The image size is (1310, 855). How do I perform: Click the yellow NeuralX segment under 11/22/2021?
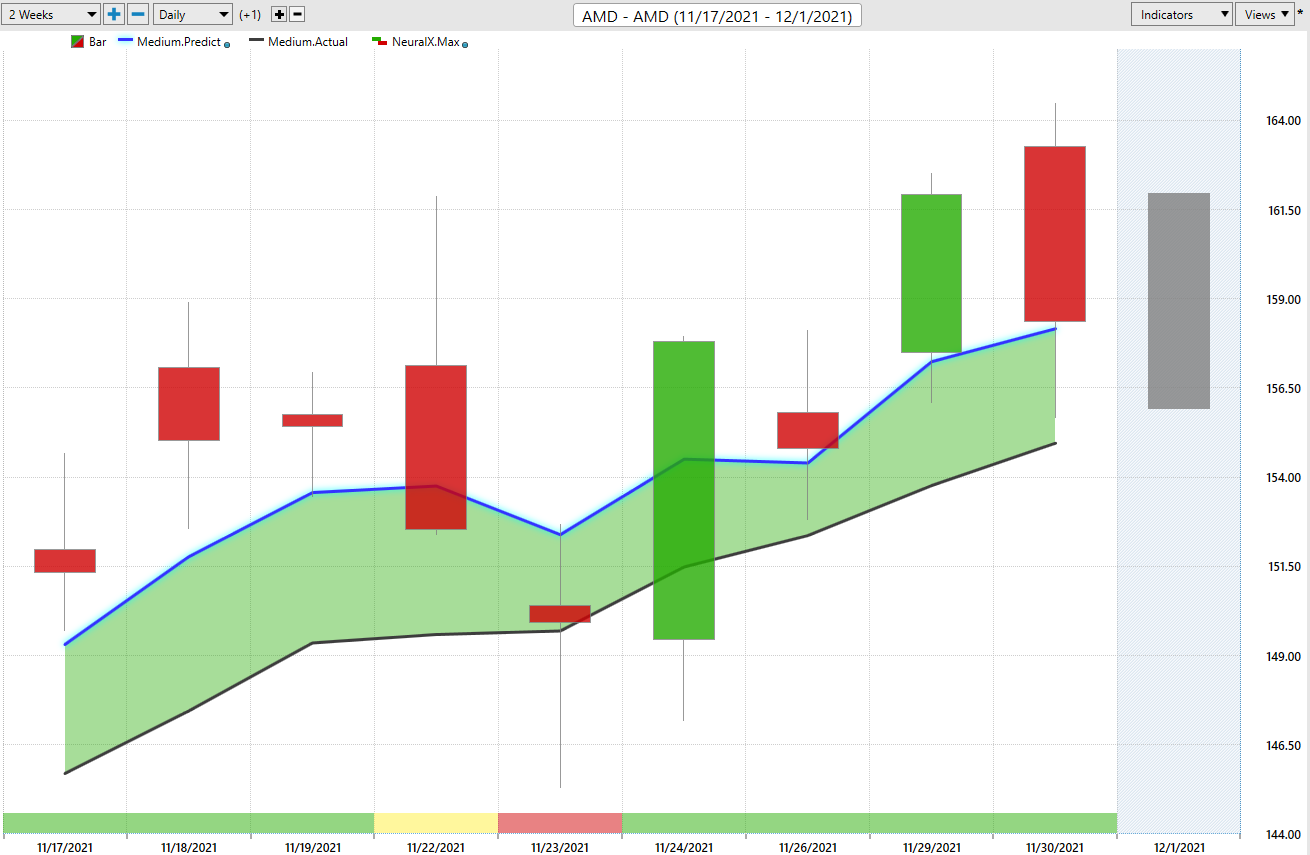[x=436, y=823]
